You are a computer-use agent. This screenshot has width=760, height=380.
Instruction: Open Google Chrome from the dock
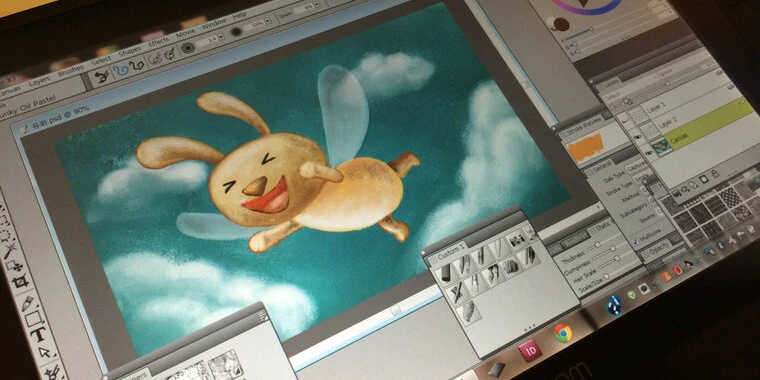pos(563,333)
